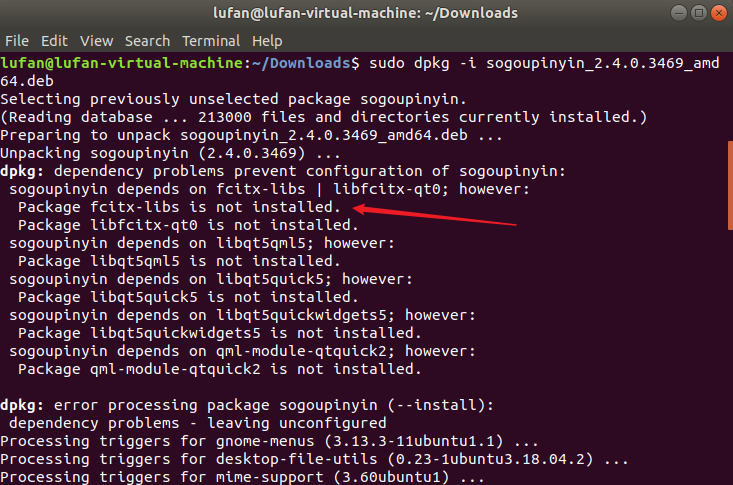The image size is (733, 485).
Task: Click the line 'Preparing to unpack sogoupinyin_2.4.0.3469_amd64.deb'
Action: 251,135
